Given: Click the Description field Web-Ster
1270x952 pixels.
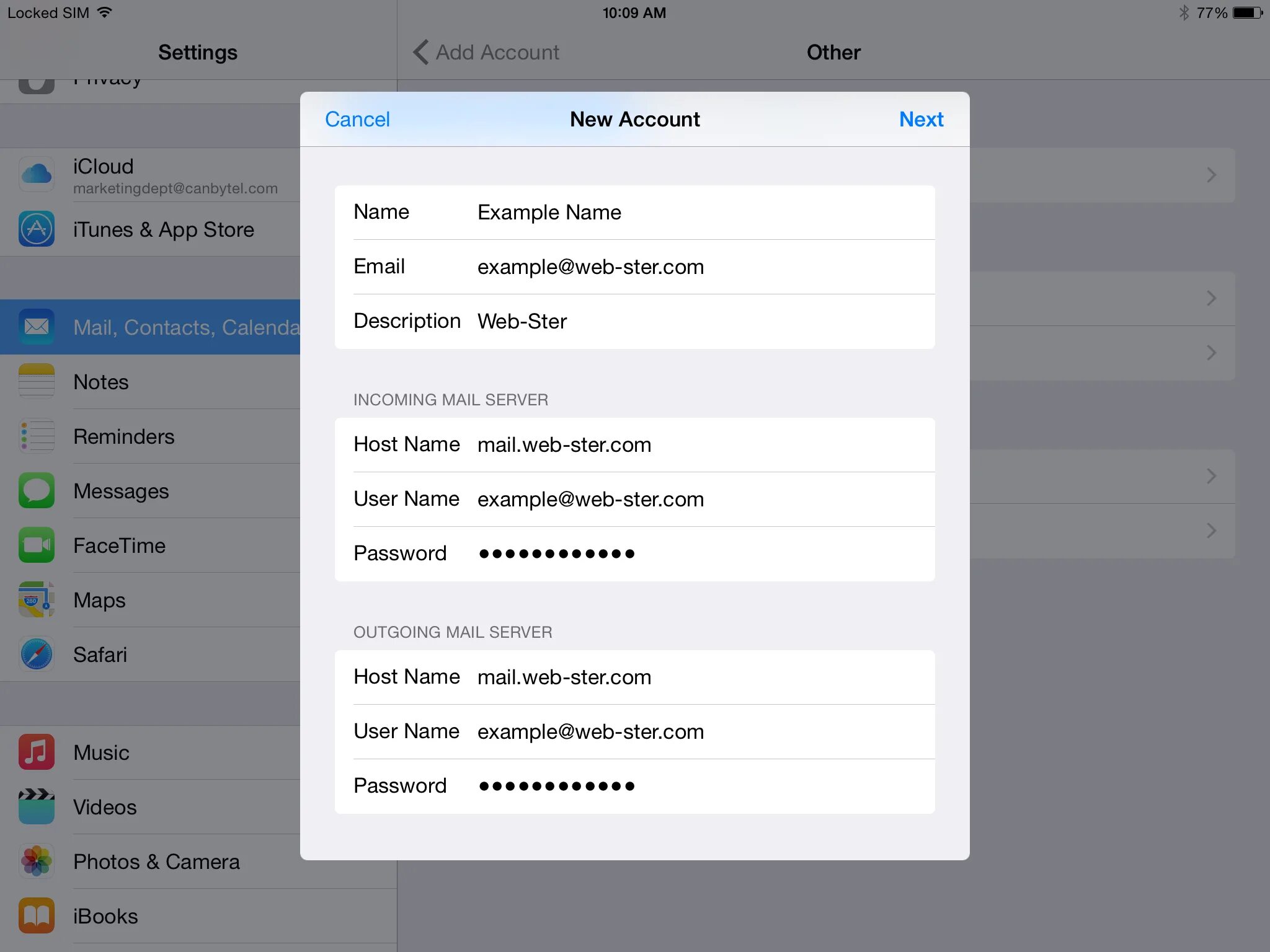Looking at the screenshot, I should click(x=522, y=321).
